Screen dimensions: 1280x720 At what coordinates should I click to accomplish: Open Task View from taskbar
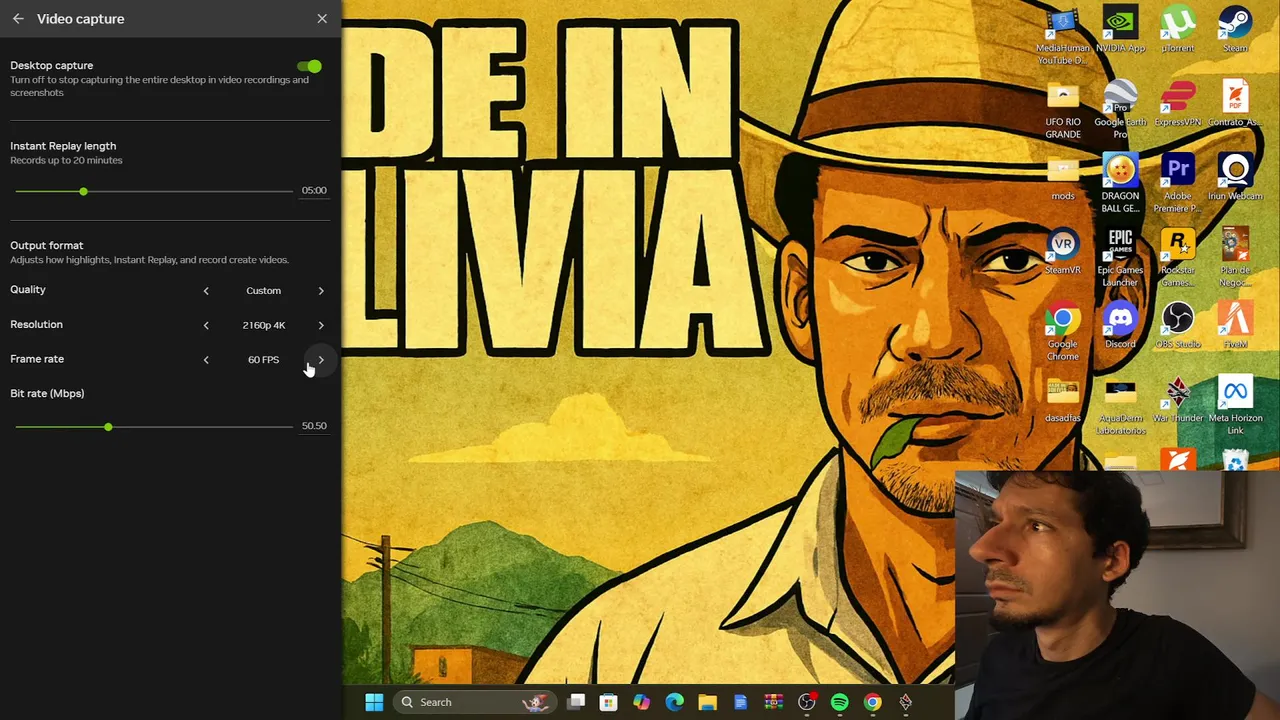(577, 703)
